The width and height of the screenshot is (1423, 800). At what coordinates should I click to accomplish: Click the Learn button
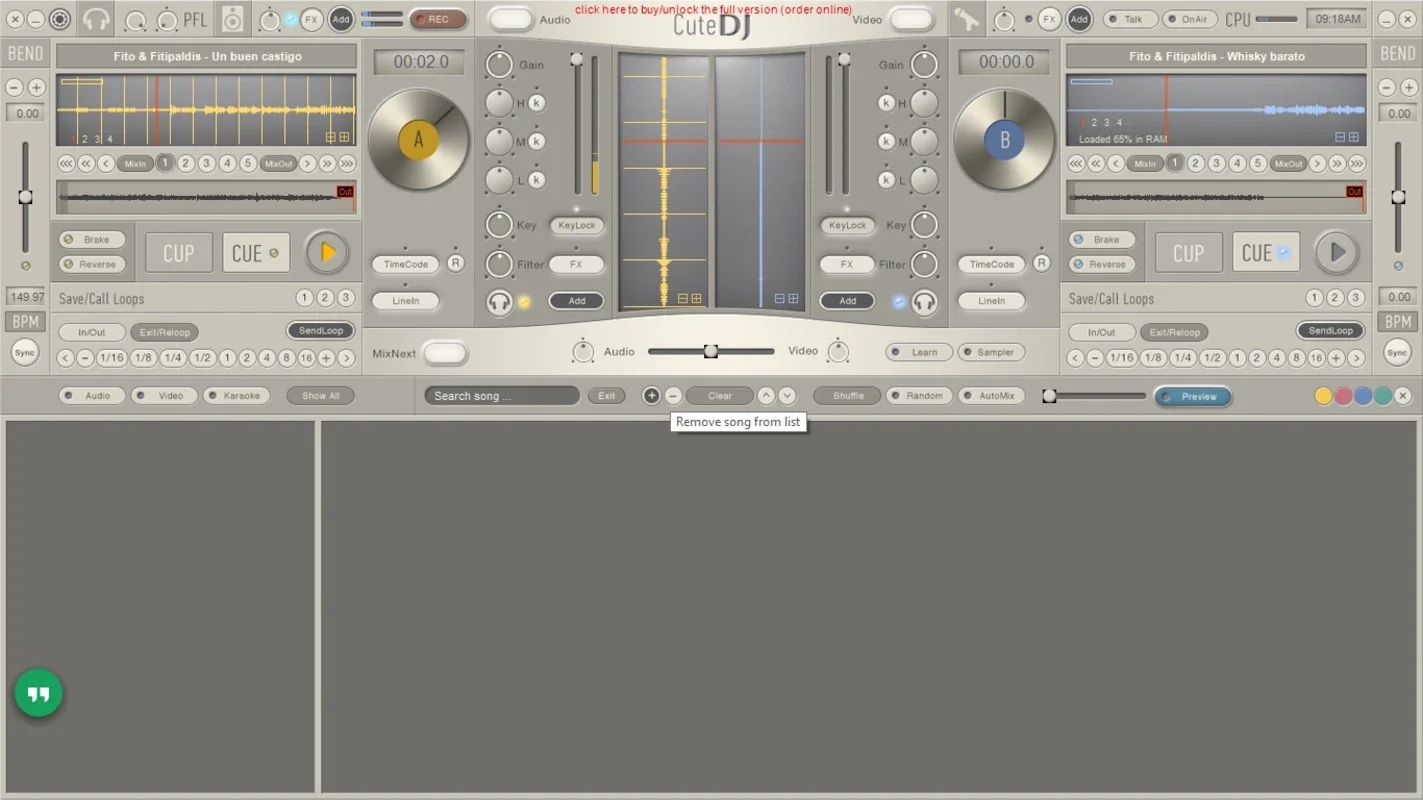(x=919, y=352)
